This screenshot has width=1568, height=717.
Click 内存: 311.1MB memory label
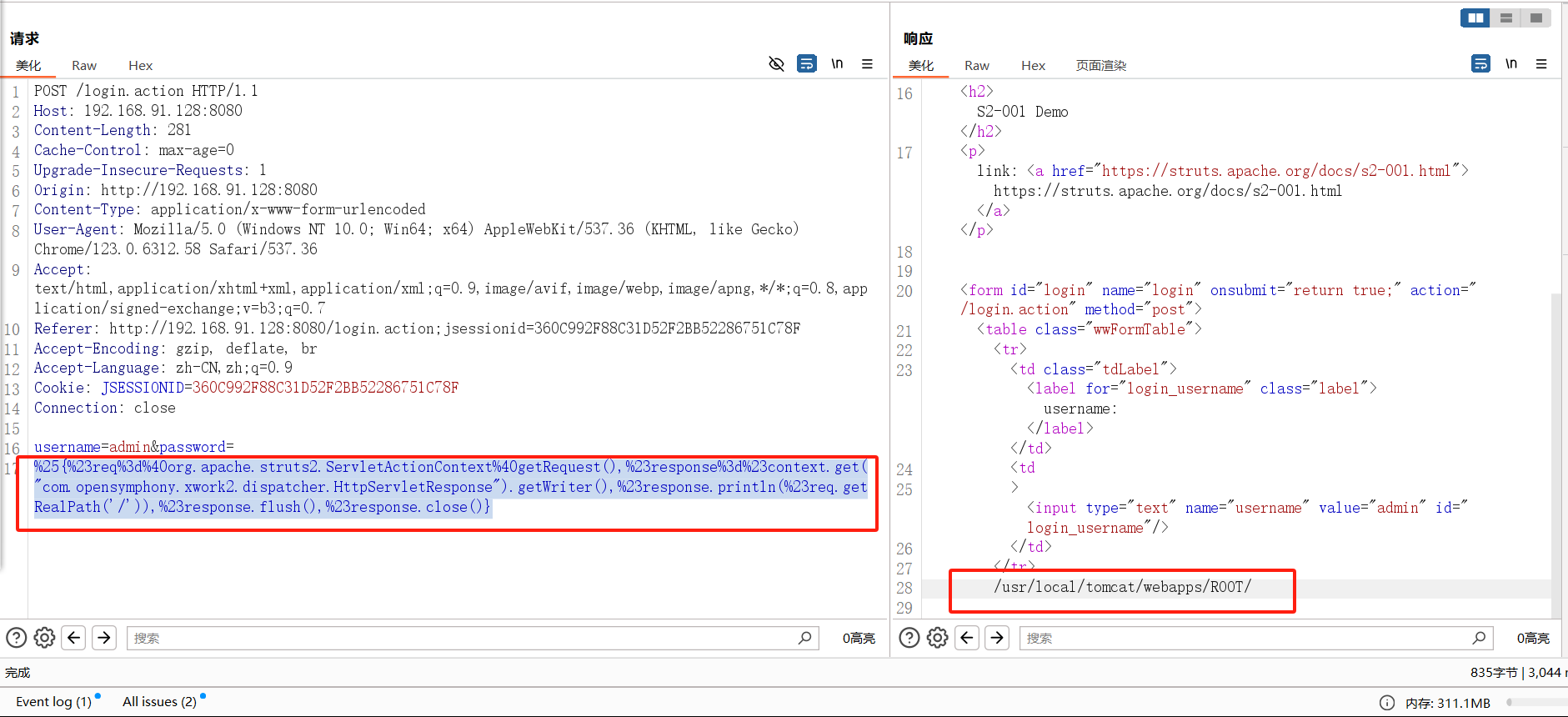pos(1448,703)
